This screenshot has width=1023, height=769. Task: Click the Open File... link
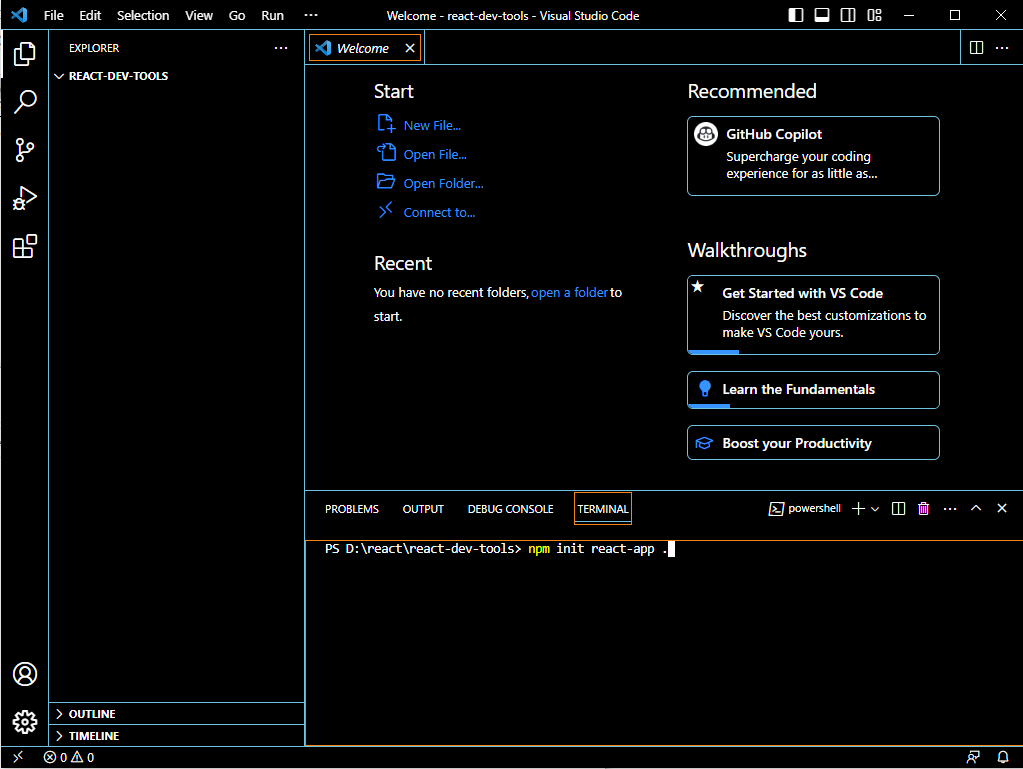tap(422, 154)
